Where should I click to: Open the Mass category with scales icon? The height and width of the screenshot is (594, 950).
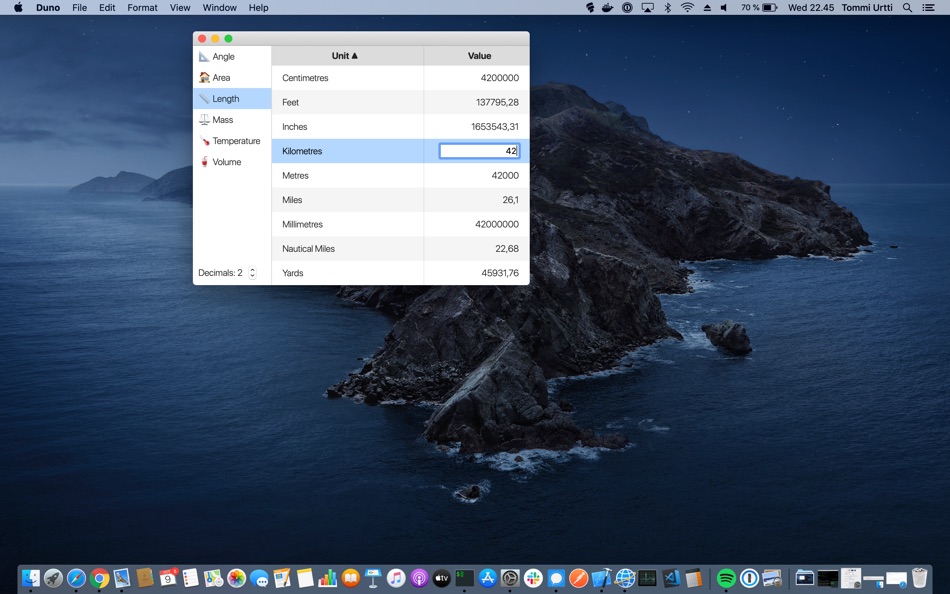click(222, 120)
